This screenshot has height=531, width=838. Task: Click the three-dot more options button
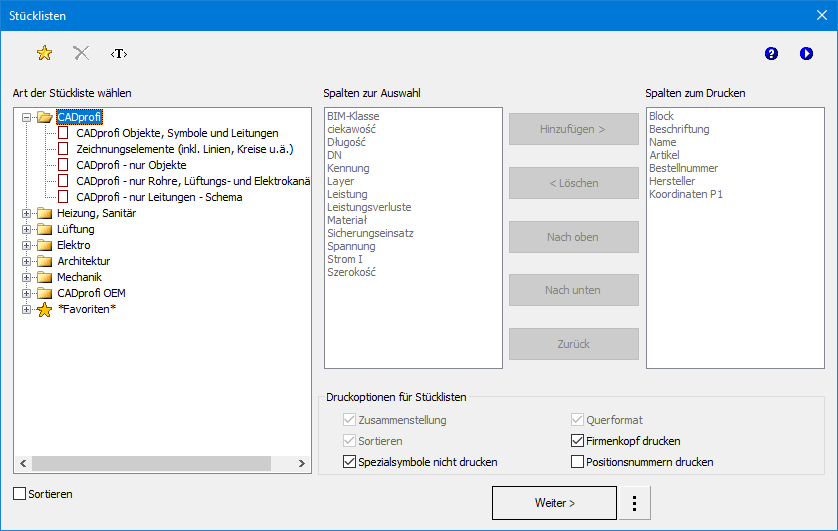(x=635, y=503)
